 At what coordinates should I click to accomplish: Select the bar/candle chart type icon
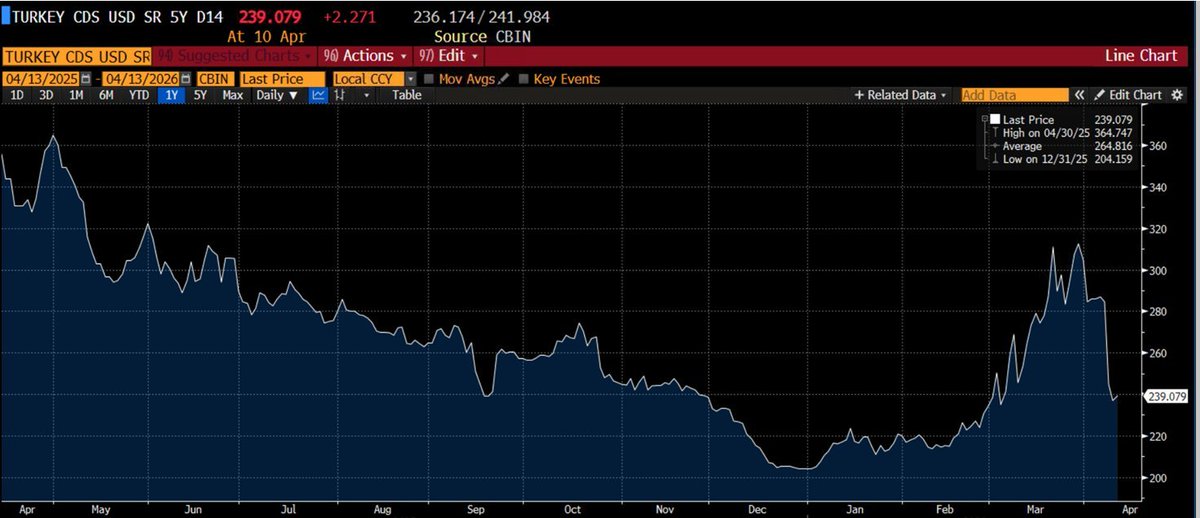pyautogui.click(x=340, y=95)
